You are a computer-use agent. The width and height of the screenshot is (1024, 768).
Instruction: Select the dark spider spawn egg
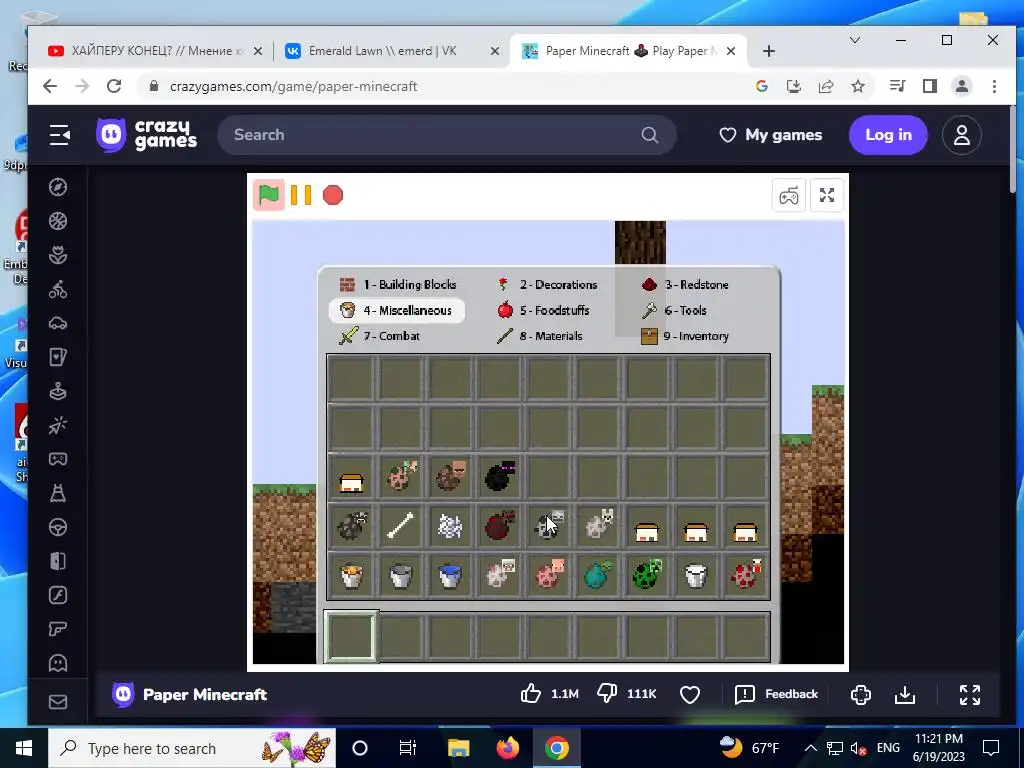353,524
